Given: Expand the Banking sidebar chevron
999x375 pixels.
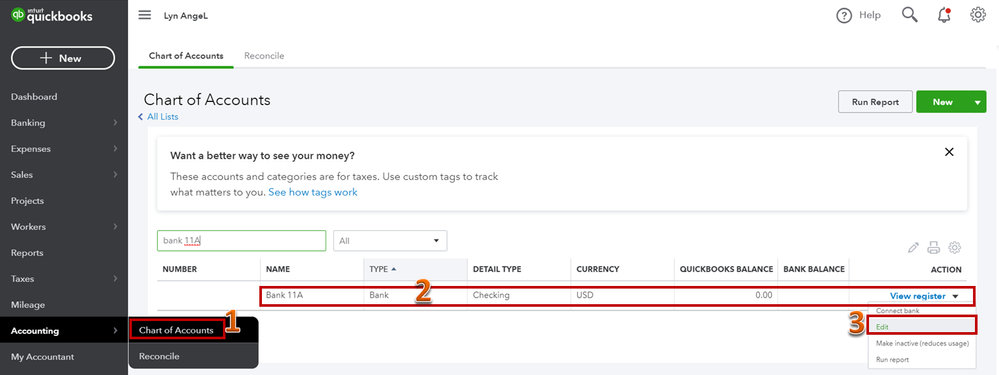Looking at the screenshot, I should point(115,123).
